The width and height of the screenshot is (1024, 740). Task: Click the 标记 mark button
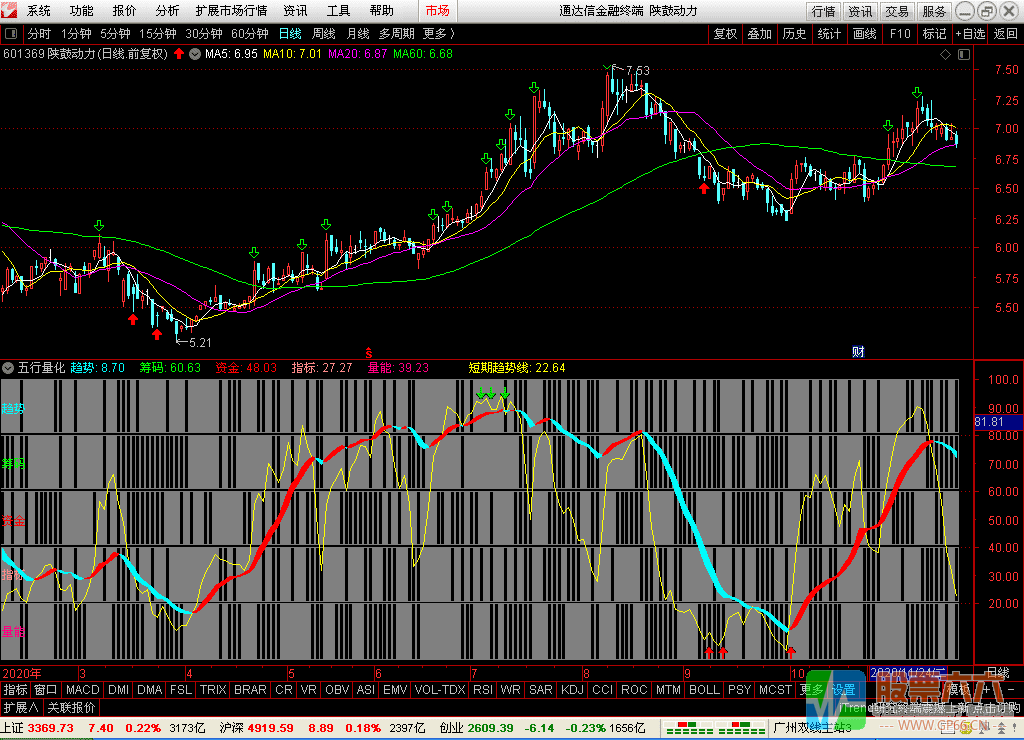935,34
